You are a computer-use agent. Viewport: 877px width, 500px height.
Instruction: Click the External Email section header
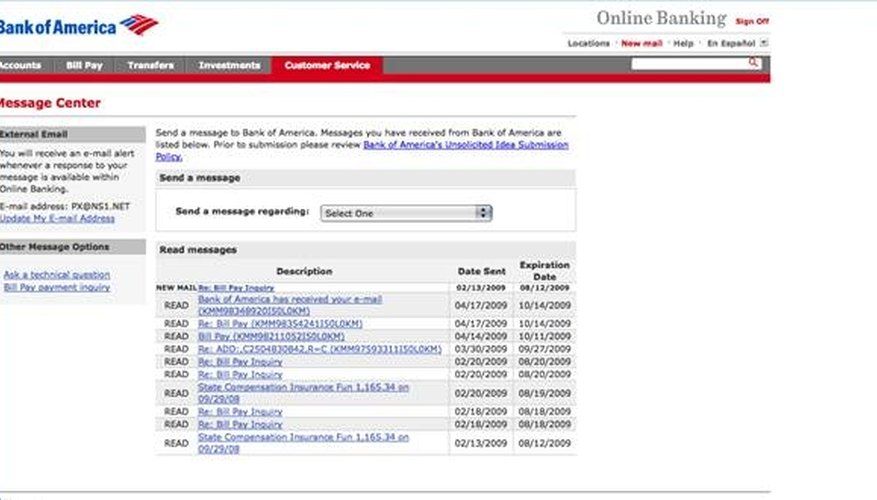pyautogui.click(x=72, y=134)
